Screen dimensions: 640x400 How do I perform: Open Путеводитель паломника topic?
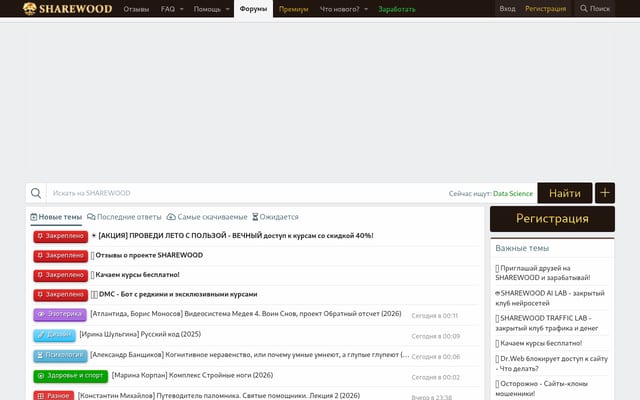[x=219, y=396]
